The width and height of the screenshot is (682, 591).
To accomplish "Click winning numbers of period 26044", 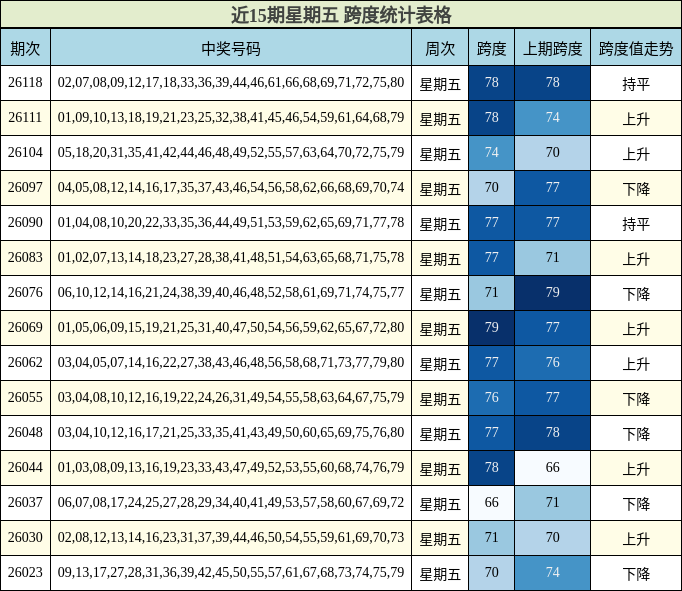I will 231,467.
